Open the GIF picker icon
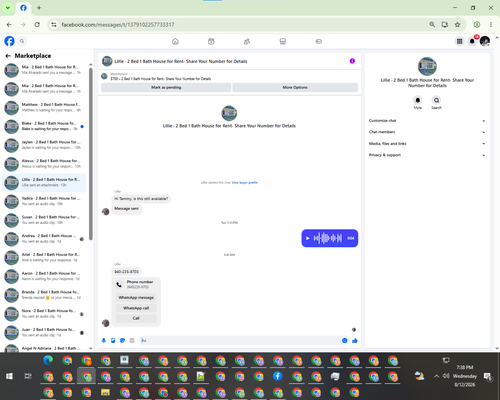The width and height of the screenshot is (500, 400). point(132,340)
